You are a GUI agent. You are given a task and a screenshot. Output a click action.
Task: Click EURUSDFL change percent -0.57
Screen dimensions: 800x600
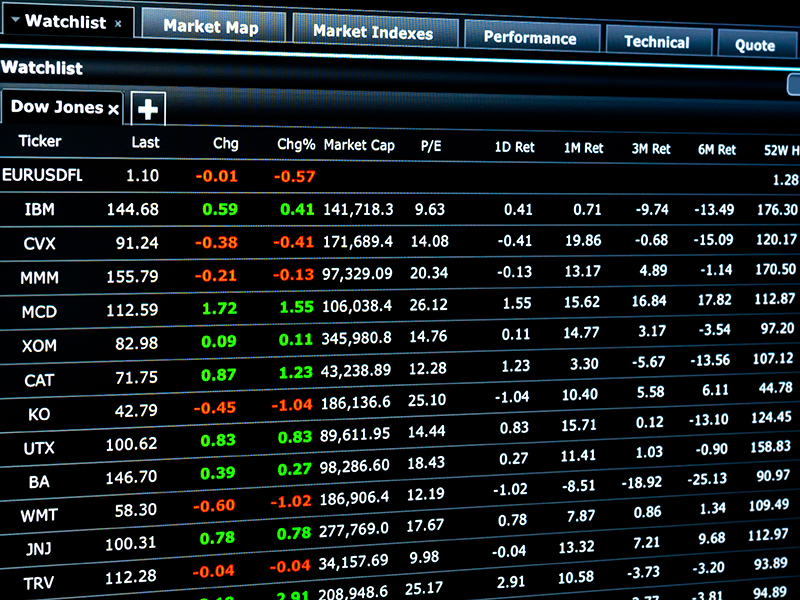point(294,177)
